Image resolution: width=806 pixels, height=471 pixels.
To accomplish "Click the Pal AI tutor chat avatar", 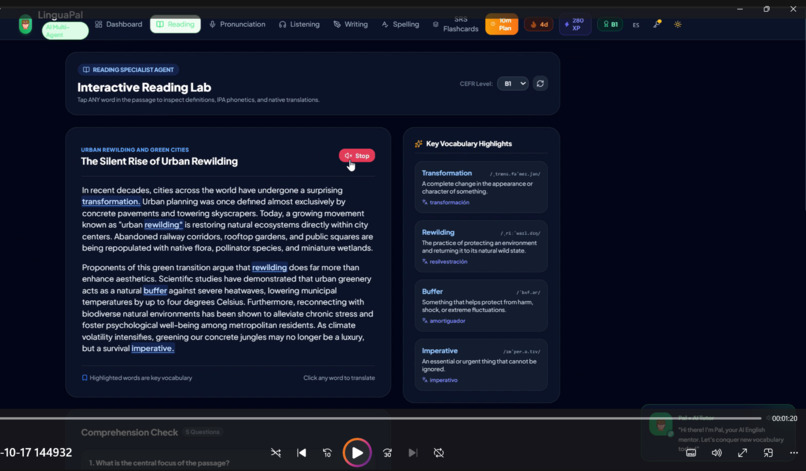I will (661, 425).
